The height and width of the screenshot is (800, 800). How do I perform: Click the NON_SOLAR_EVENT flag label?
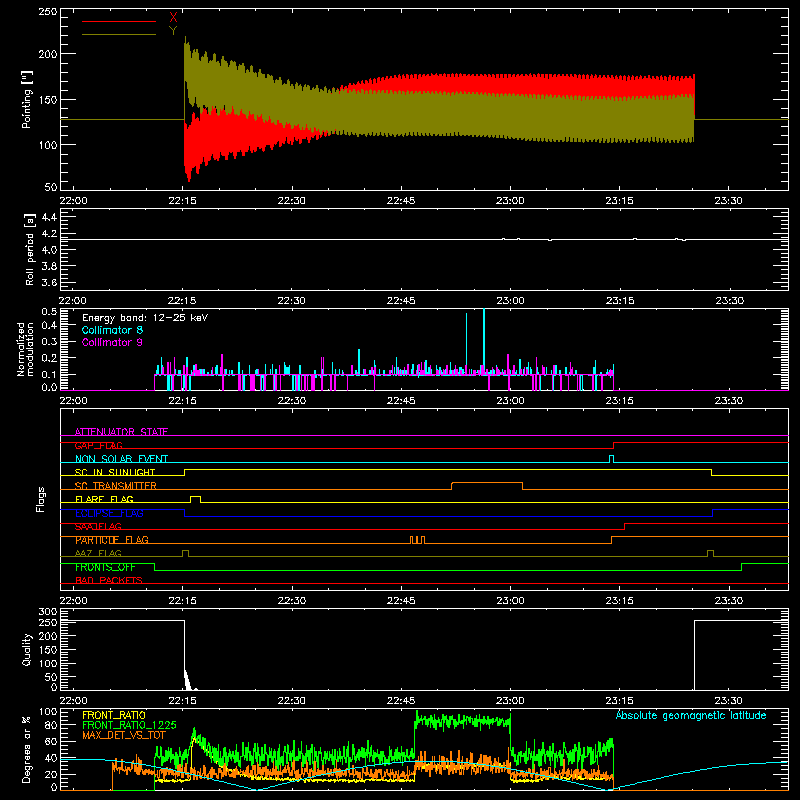click(x=121, y=459)
